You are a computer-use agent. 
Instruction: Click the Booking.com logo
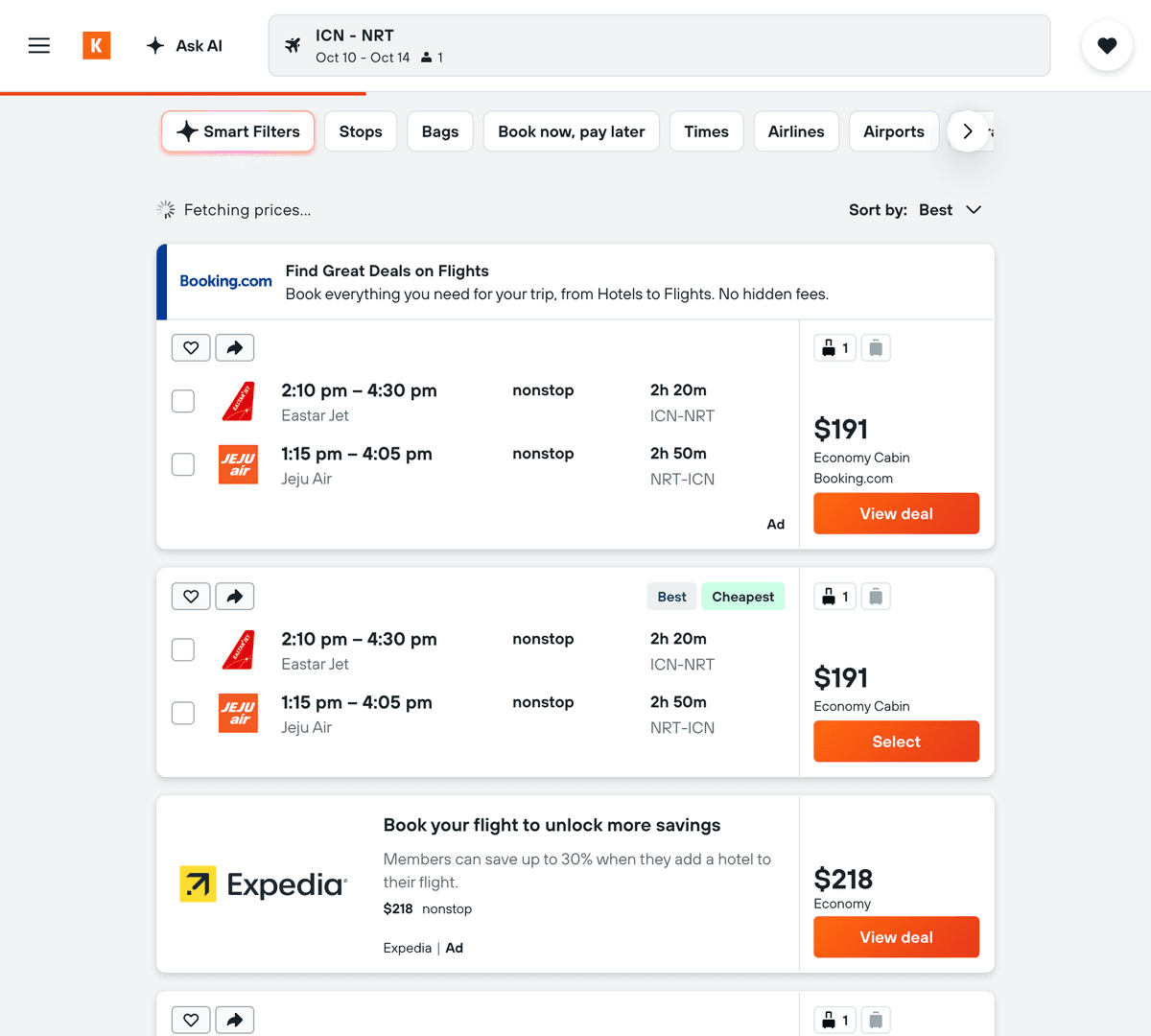click(226, 281)
